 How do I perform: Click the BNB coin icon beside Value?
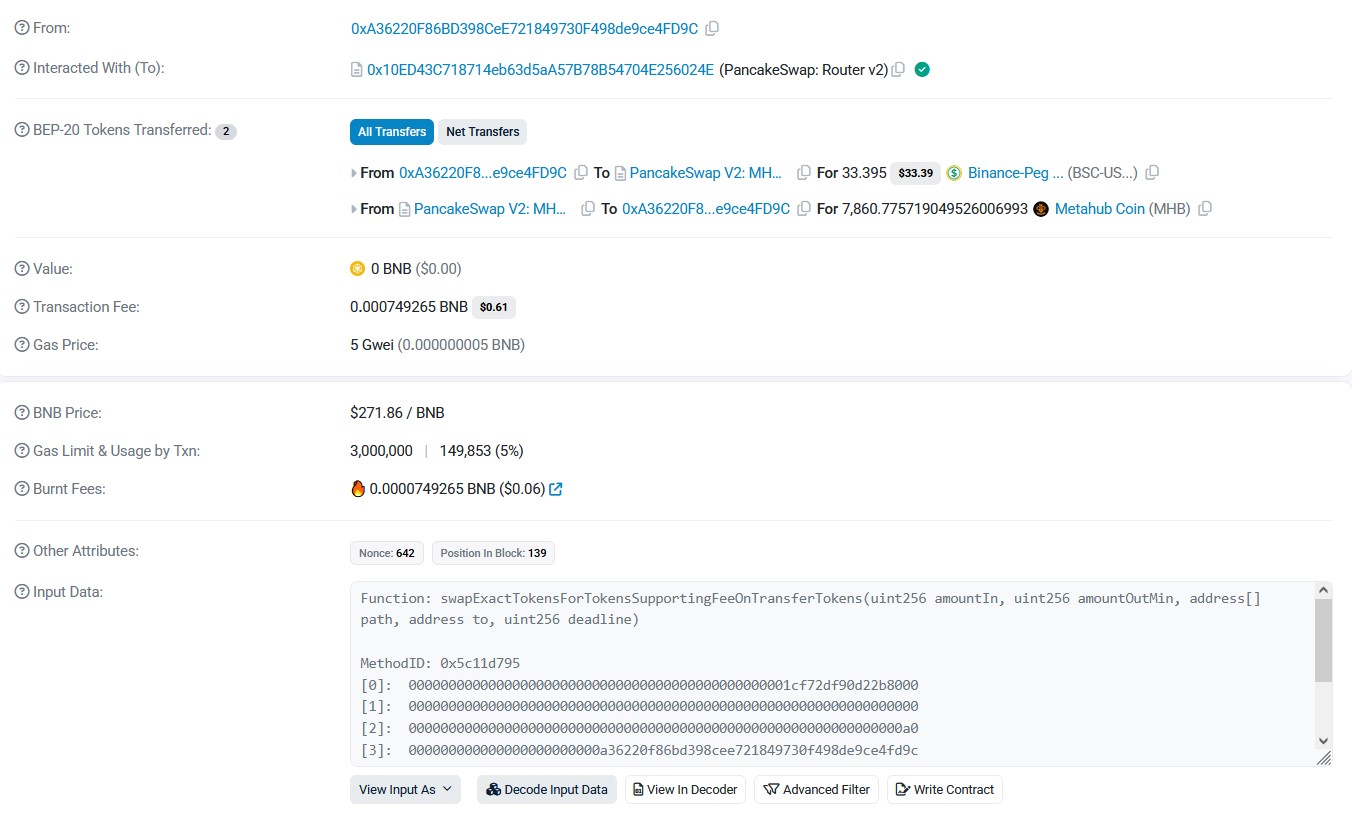tap(358, 269)
